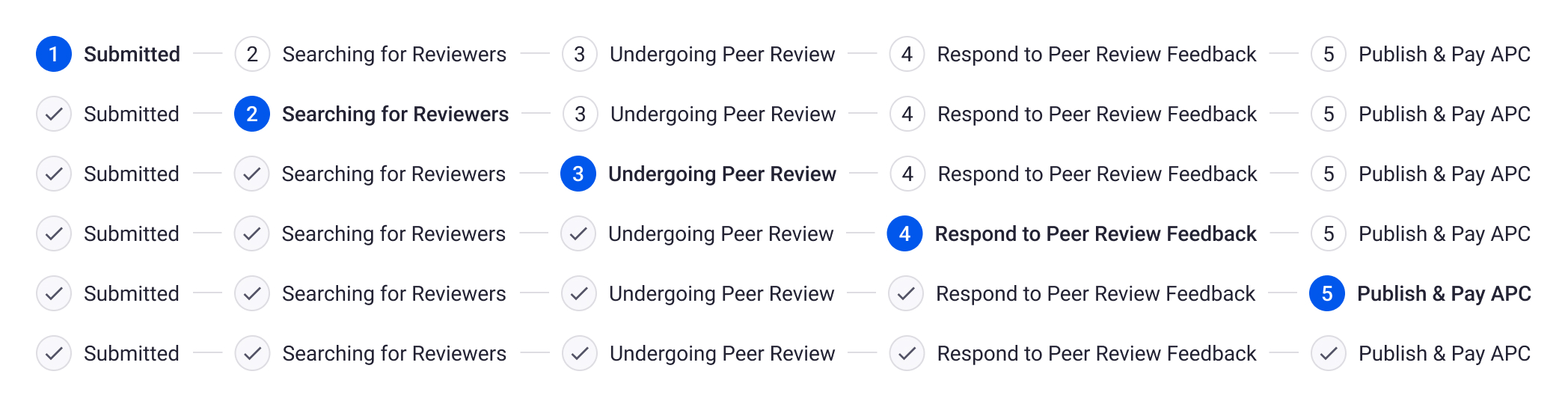Viewport: 1568px width, 407px height.
Task: Click Searching for Reviewers beside outlined number 2
Action: pyautogui.click(x=394, y=54)
